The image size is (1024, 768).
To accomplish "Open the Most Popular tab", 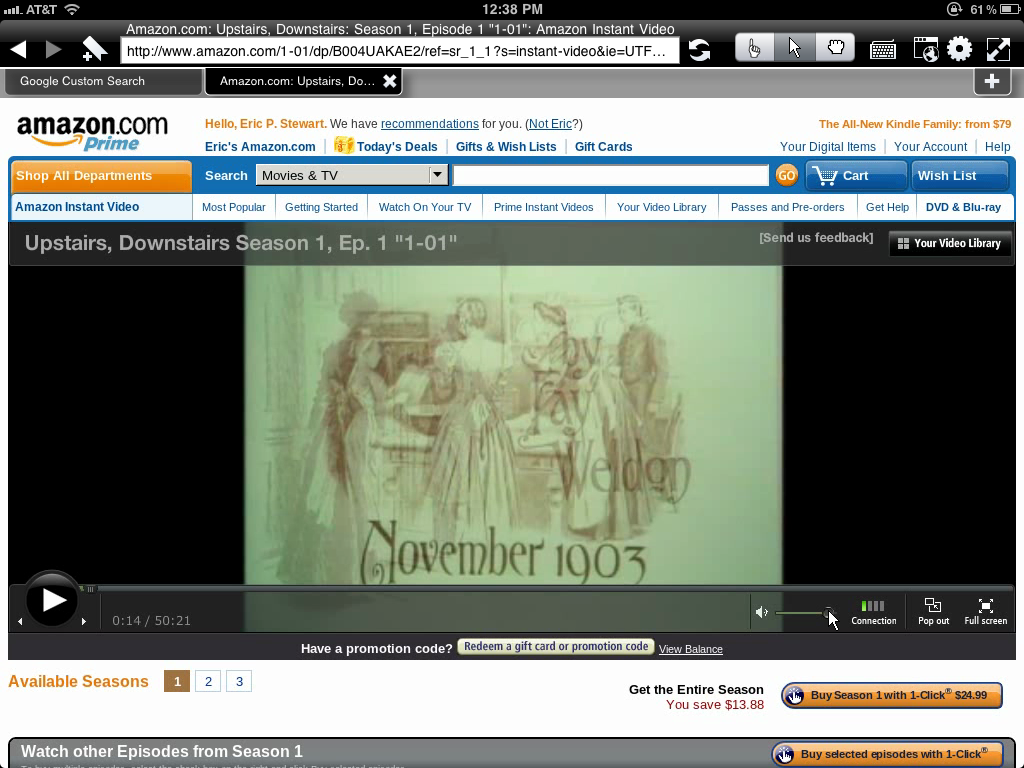I will (233, 207).
